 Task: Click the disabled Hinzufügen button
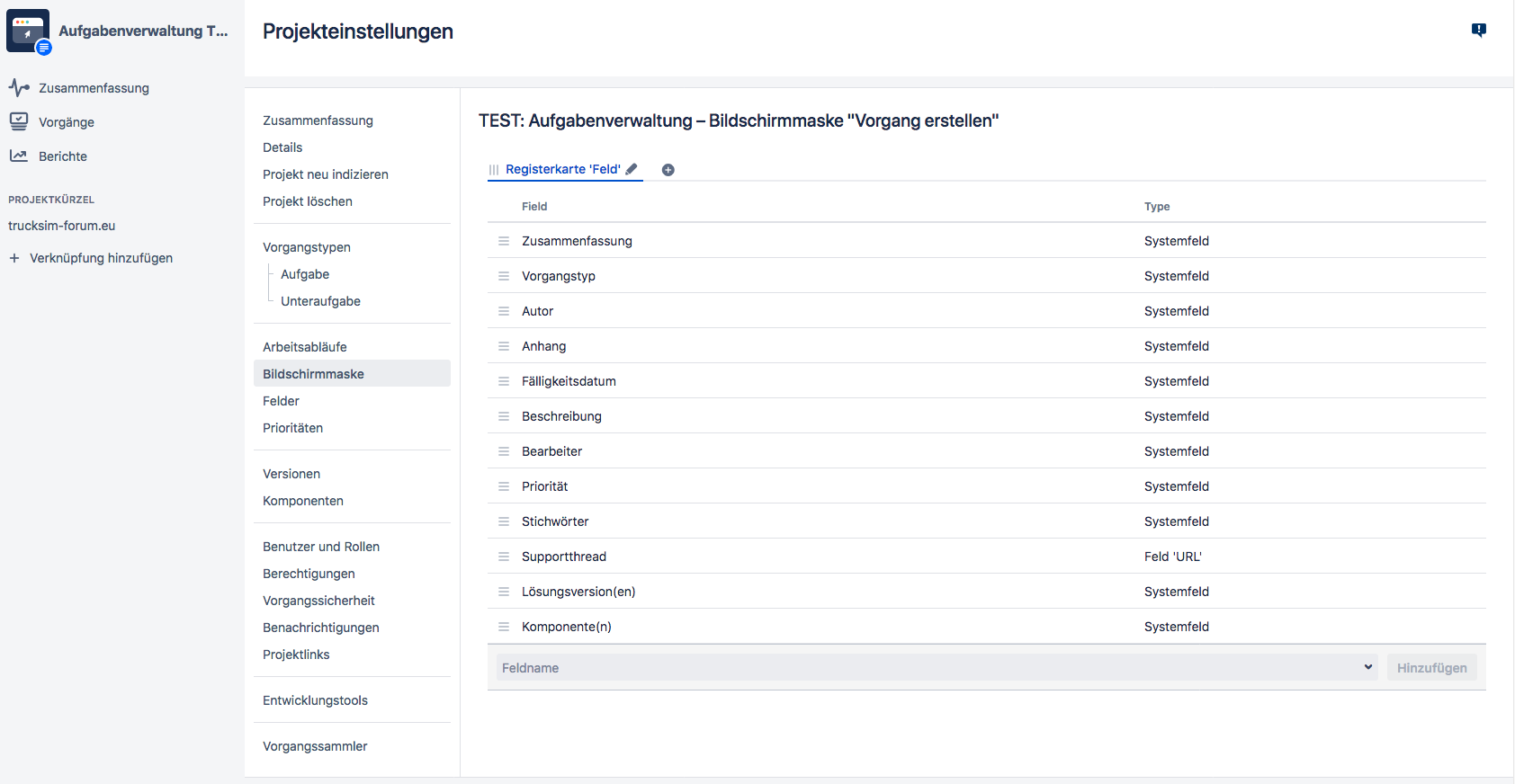coord(1430,667)
